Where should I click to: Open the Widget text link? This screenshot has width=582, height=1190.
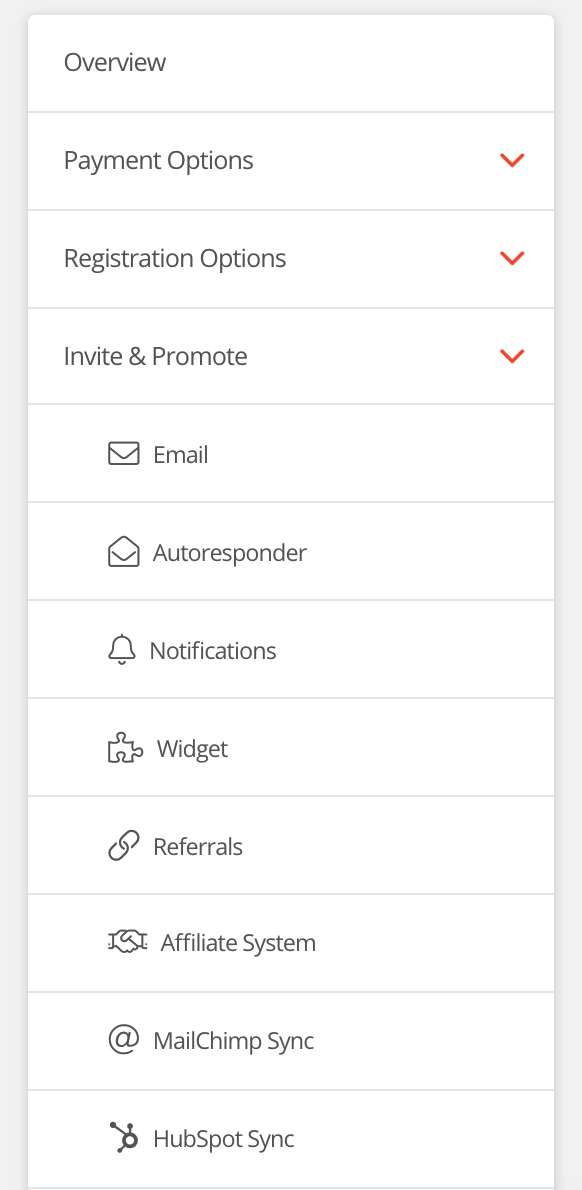click(192, 749)
